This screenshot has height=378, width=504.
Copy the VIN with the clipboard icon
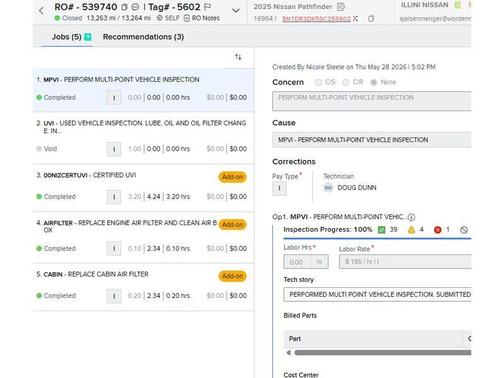[371, 19]
